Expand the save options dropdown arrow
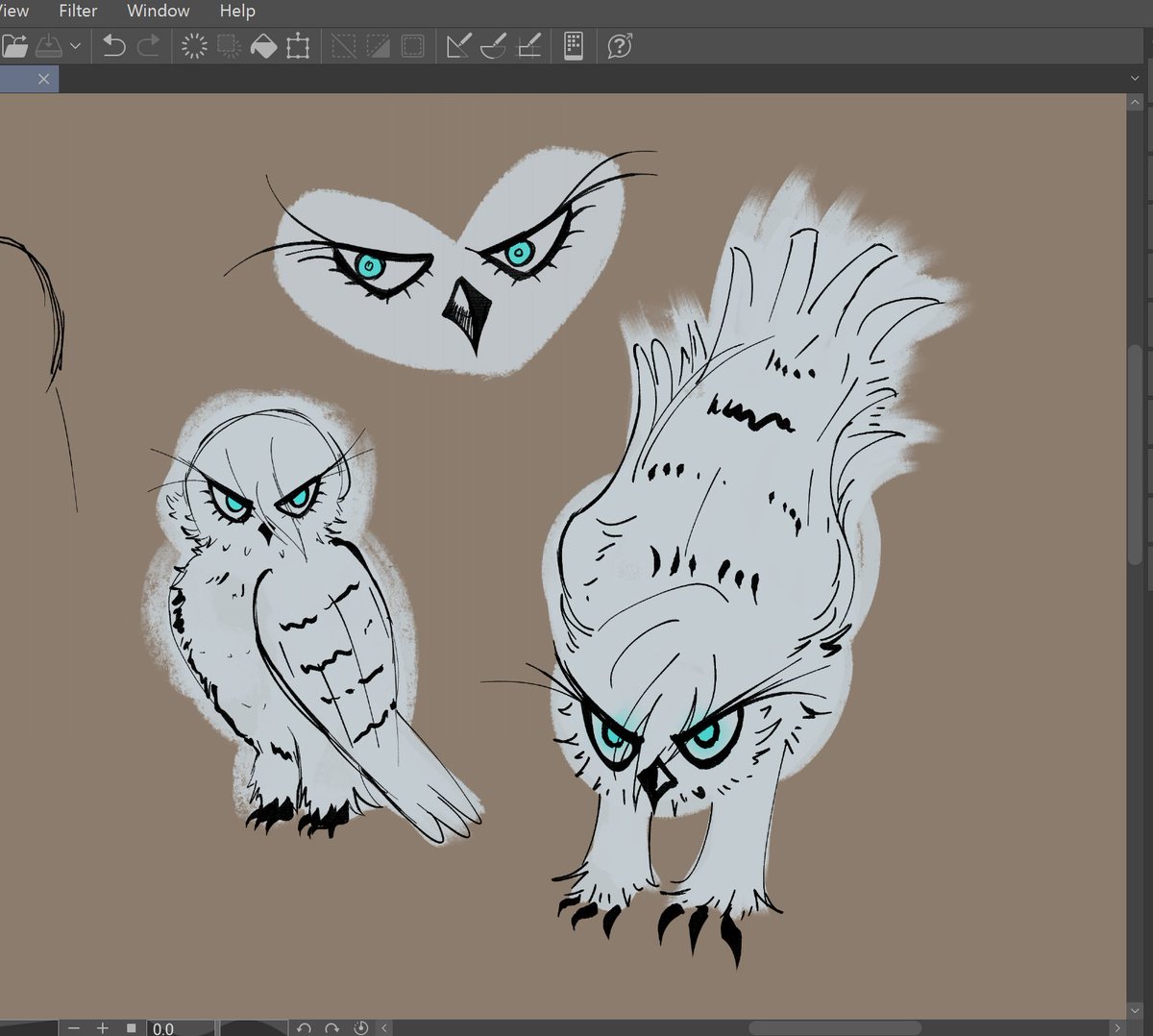1153x1036 pixels. [x=75, y=46]
